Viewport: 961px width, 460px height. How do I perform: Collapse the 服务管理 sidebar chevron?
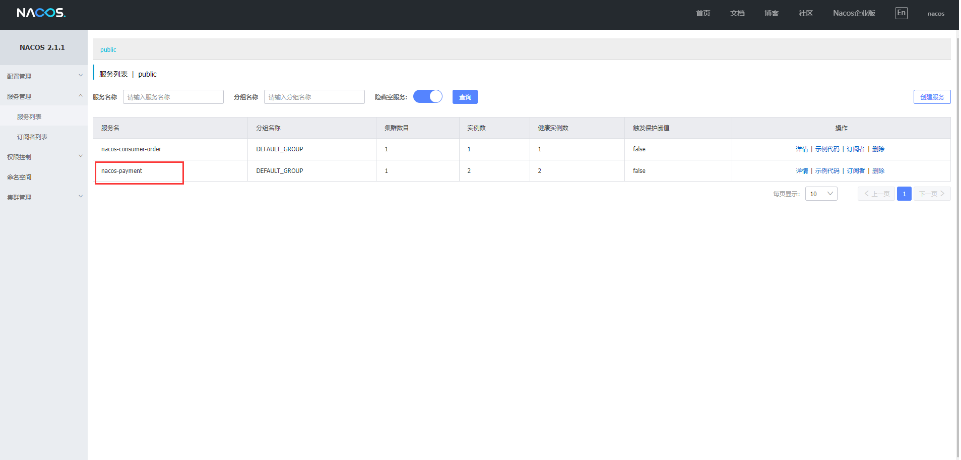tap(80, 96)
